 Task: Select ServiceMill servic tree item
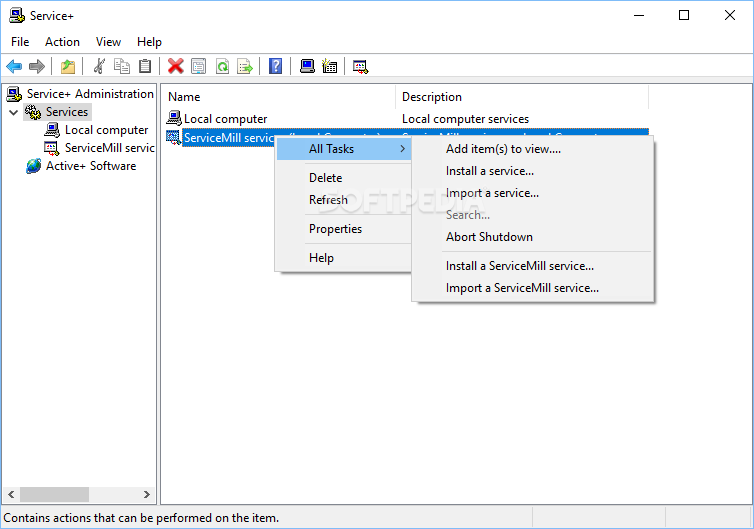coord(110,148)
